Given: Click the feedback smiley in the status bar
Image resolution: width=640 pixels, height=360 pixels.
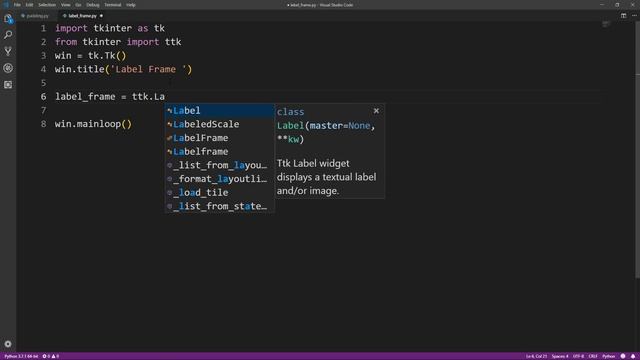Looking at the screenshot, I should coord(623,356).
